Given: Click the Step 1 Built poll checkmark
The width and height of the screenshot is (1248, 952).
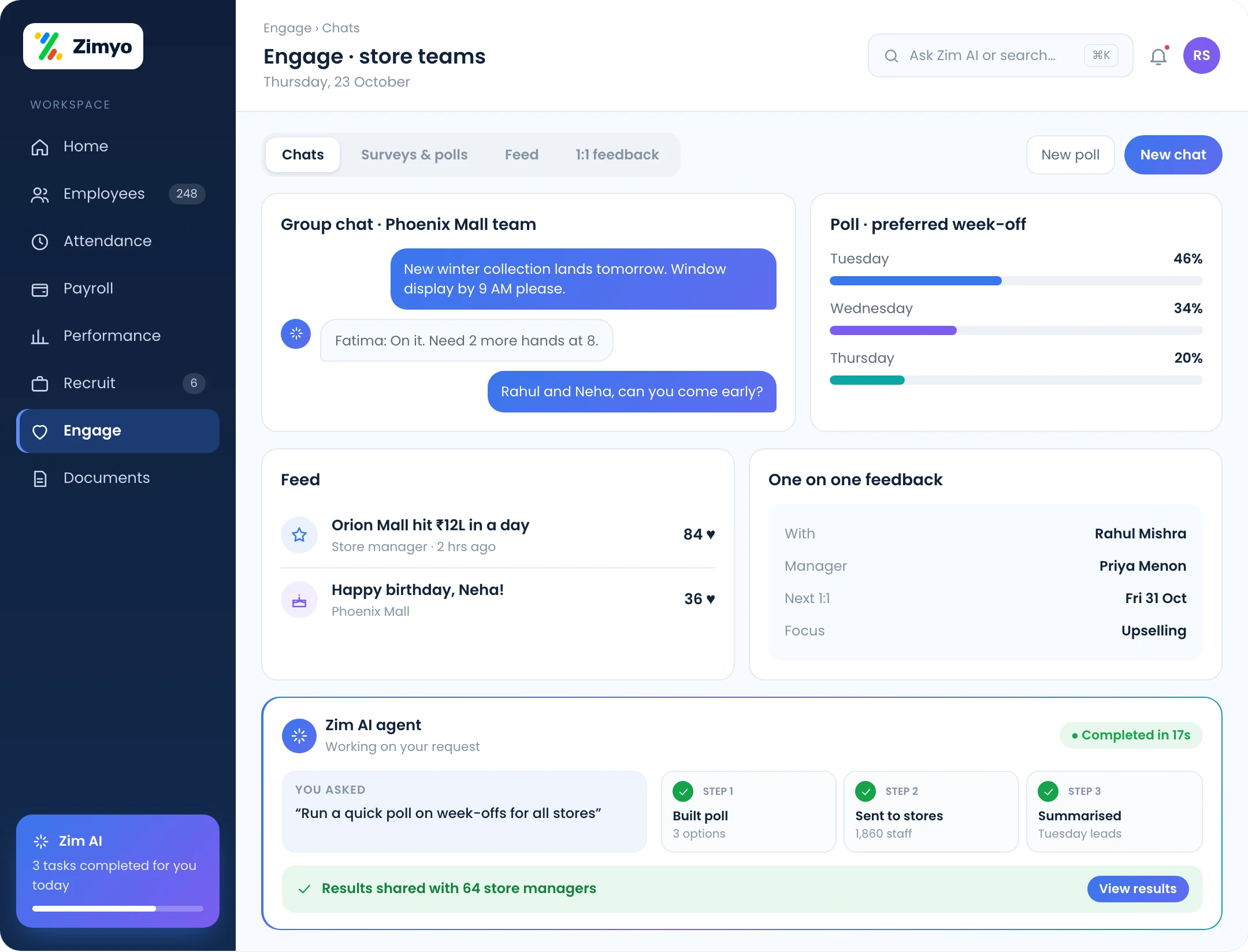Looking at the screenshot, I should 683,791.
